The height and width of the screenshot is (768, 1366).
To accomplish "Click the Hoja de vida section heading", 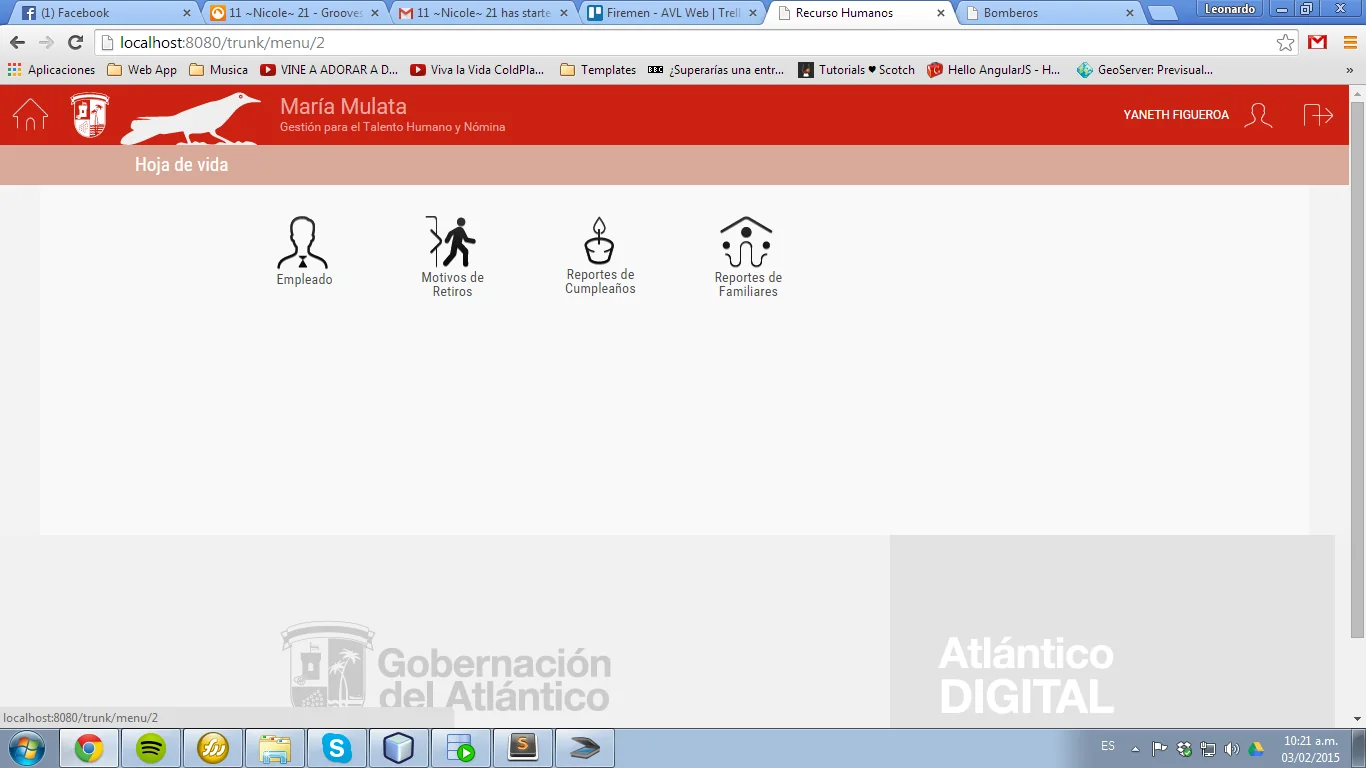I will [x=181, y=165].
